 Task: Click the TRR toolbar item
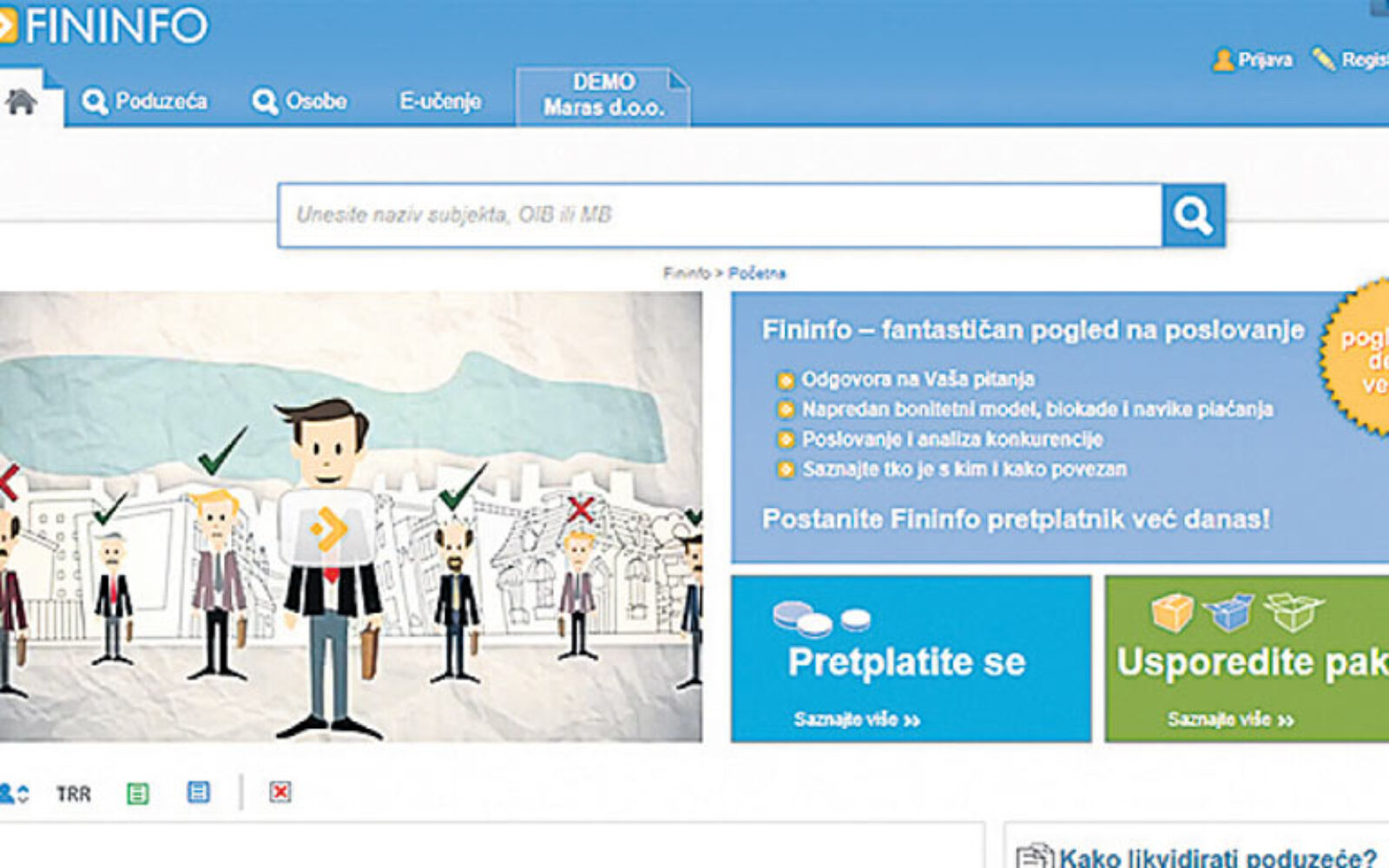[x=74, y=794]
